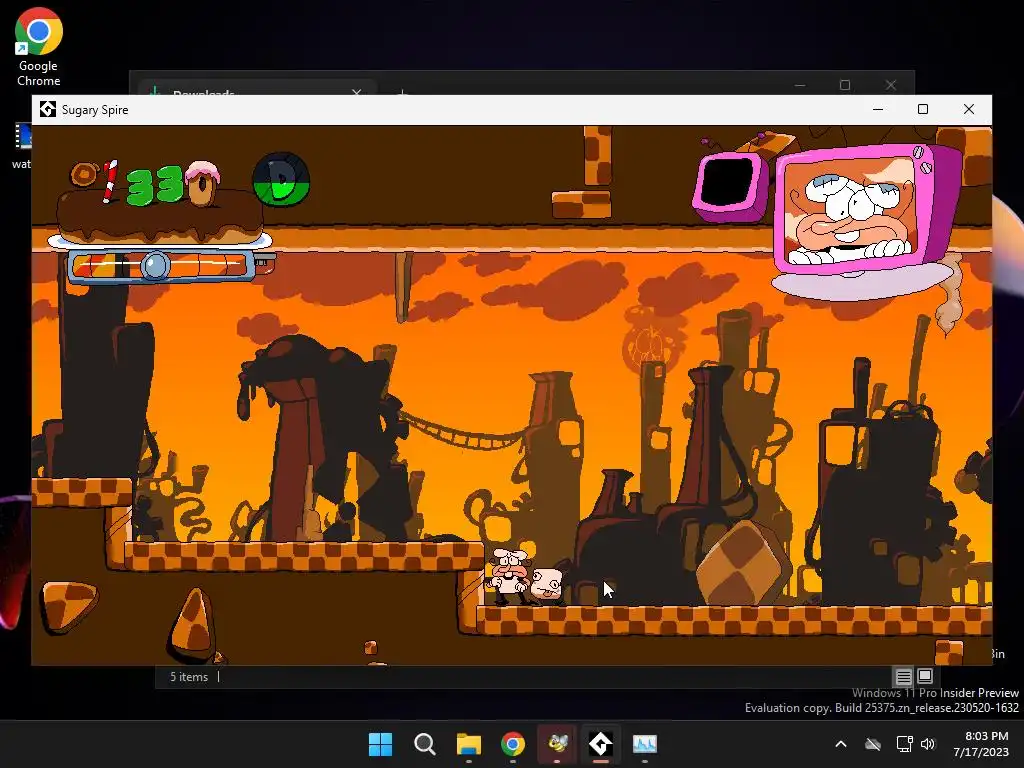The width and height of the screenshot is (1024, 768).
Task: Click the large wafer block in the level
Action: (x=741, y=562)
